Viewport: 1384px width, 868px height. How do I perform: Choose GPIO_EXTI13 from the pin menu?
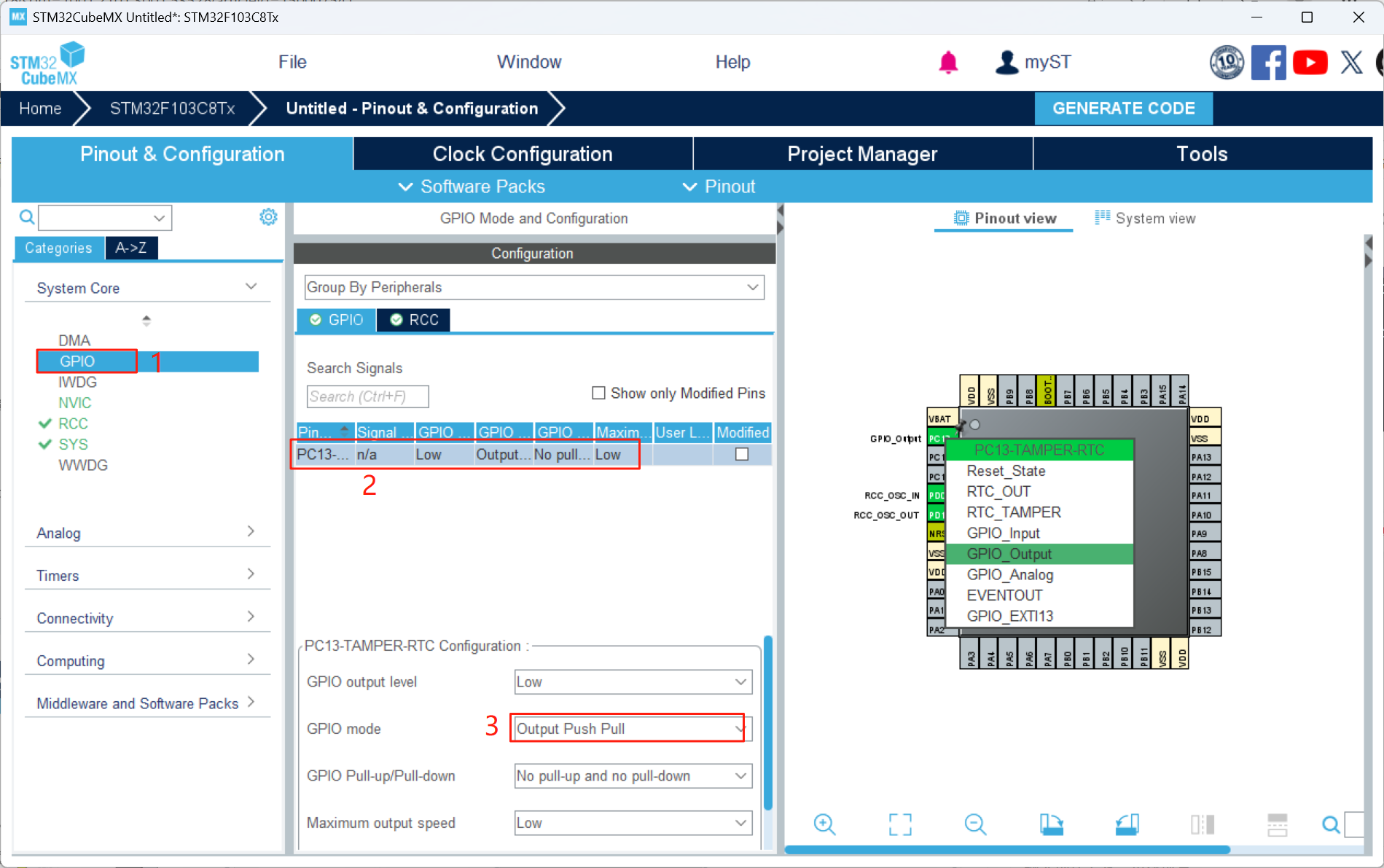point(1039,616)
